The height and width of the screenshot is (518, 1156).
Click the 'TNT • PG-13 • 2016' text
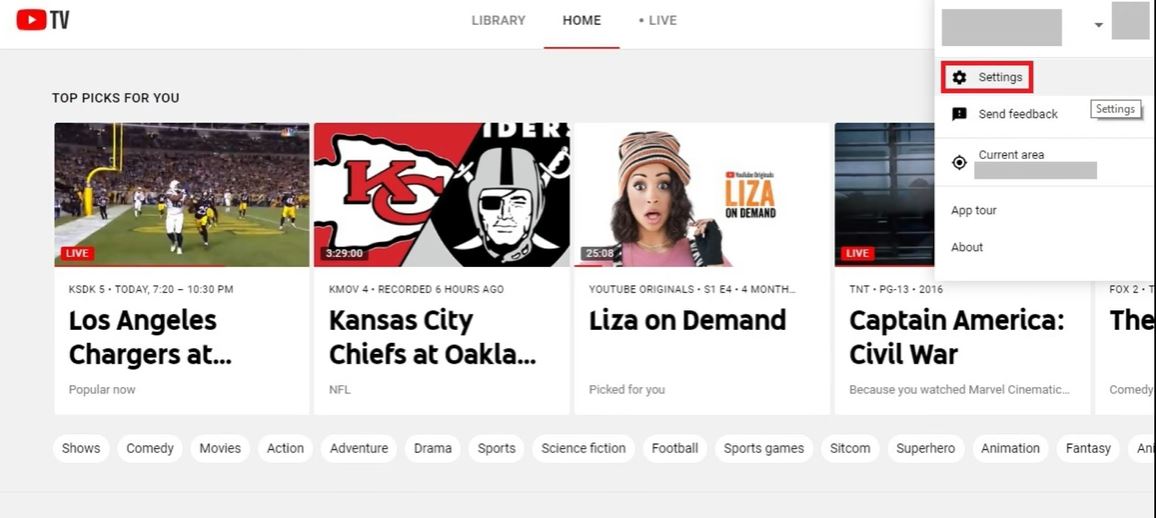point(895,290)
